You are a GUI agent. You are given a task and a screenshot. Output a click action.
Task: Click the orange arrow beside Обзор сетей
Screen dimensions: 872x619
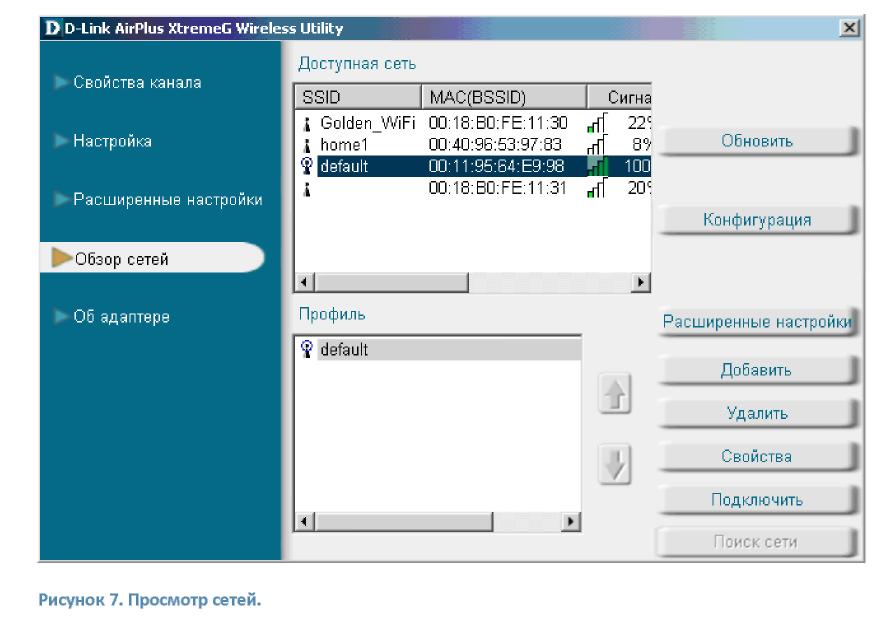click(x=61, y=257)
